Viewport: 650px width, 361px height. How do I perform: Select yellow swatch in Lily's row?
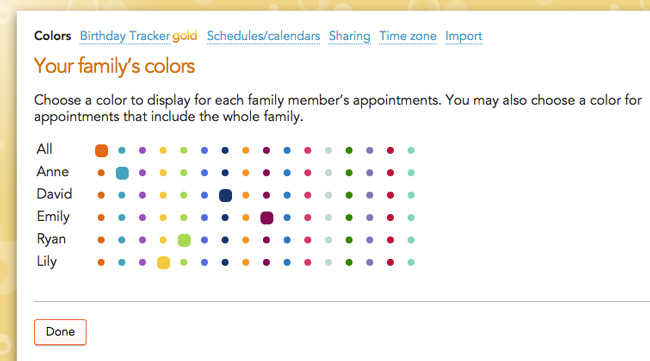[163, 262]
